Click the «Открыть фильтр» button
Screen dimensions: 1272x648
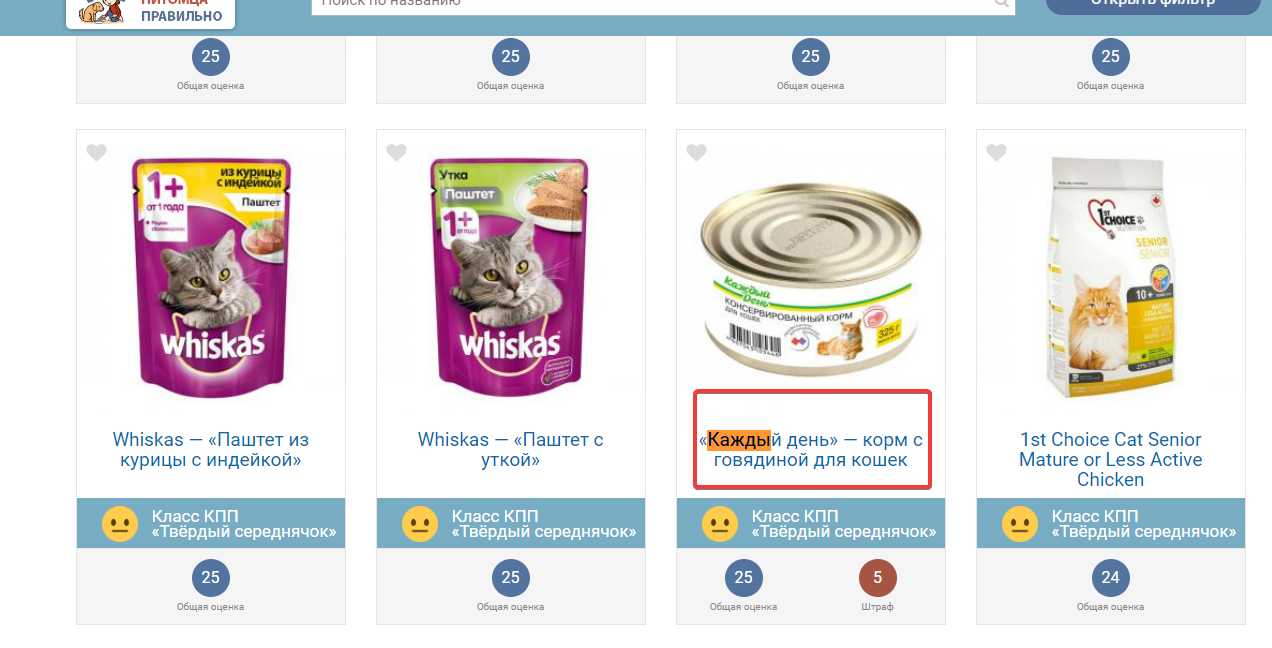[x=1153, y=4]
